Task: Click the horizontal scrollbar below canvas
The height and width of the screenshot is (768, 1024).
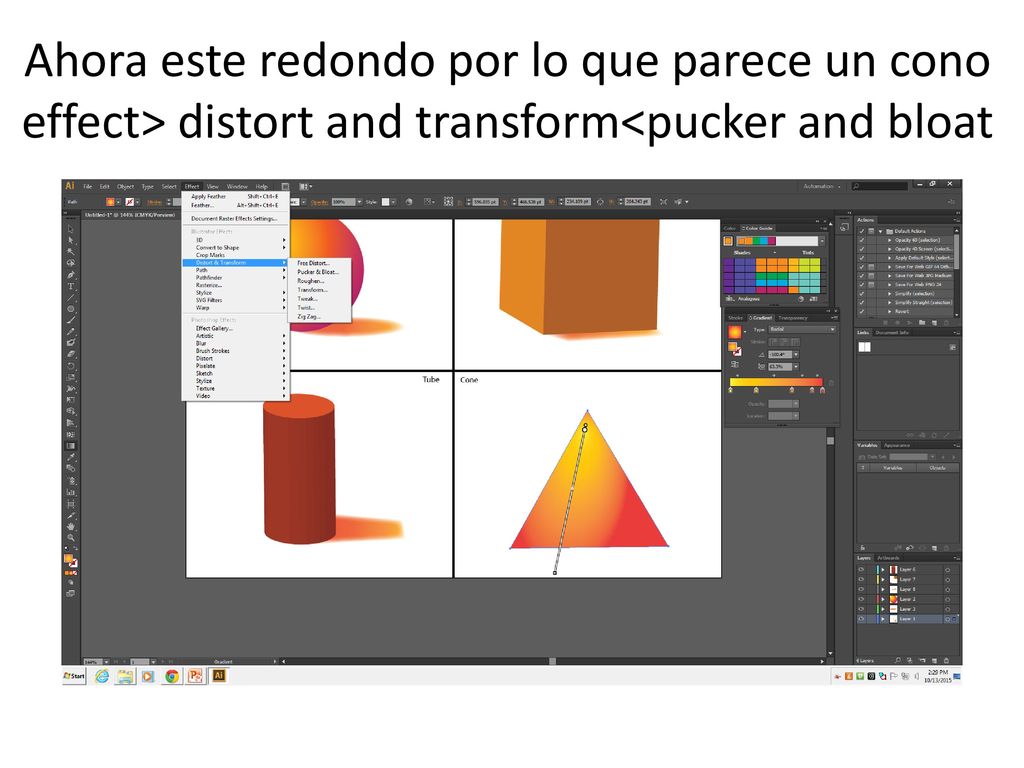Action: pos(552,662)
